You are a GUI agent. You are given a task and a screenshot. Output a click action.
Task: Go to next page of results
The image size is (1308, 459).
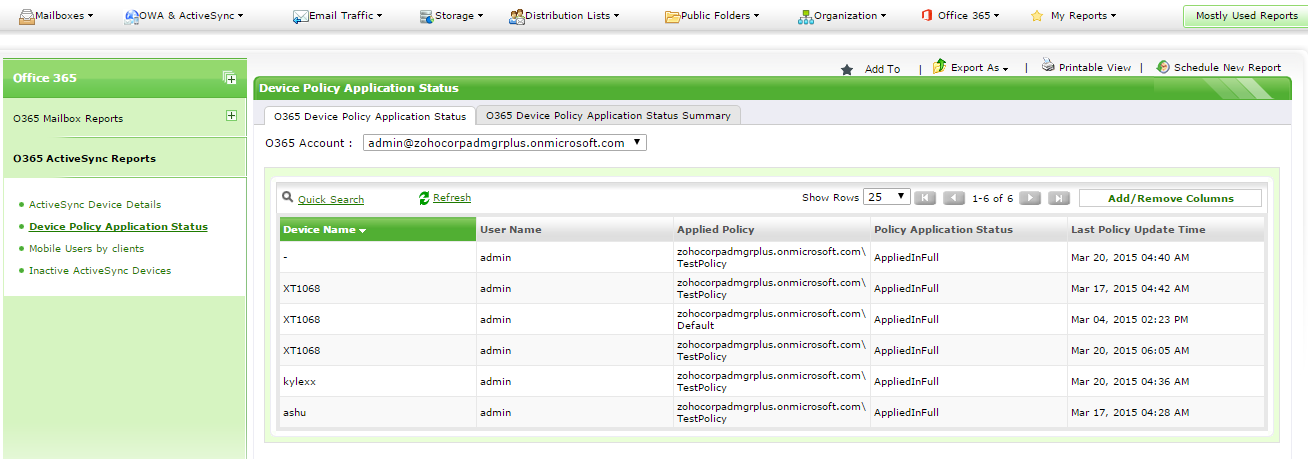pyautogui.click(x=1030, y=198)
